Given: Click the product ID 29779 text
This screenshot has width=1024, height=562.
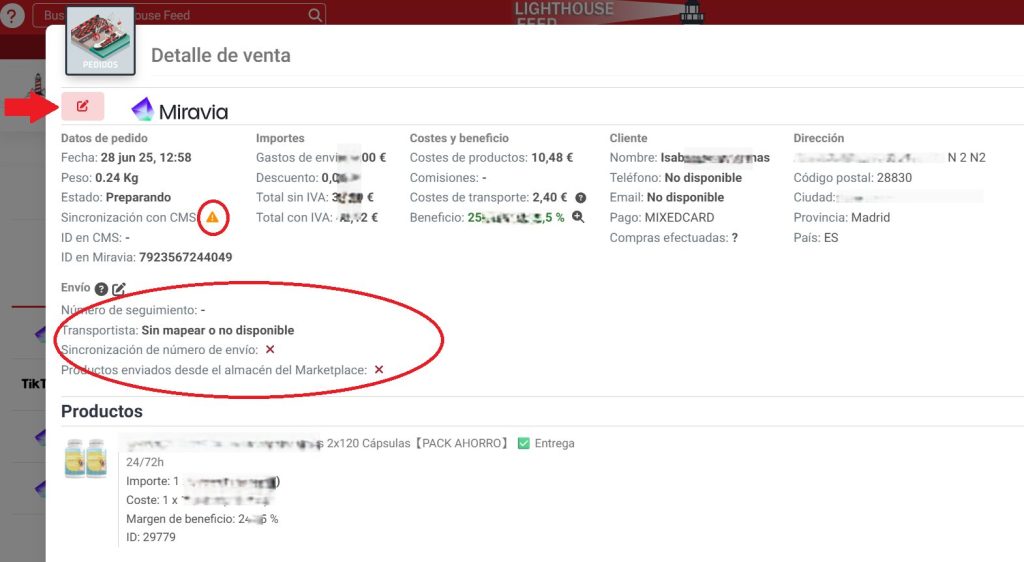Looking at the screenshot, I should [x=151, y=537].
